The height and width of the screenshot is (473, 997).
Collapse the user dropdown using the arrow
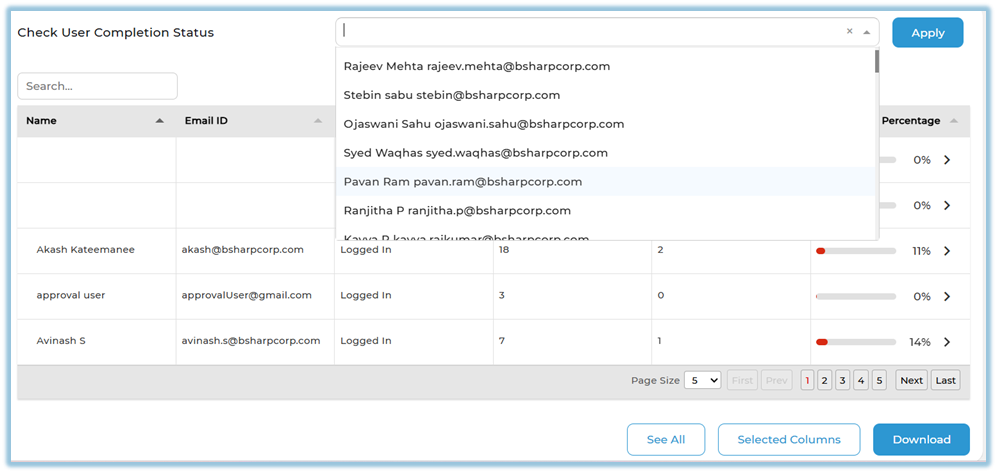(x=866, y=32)
